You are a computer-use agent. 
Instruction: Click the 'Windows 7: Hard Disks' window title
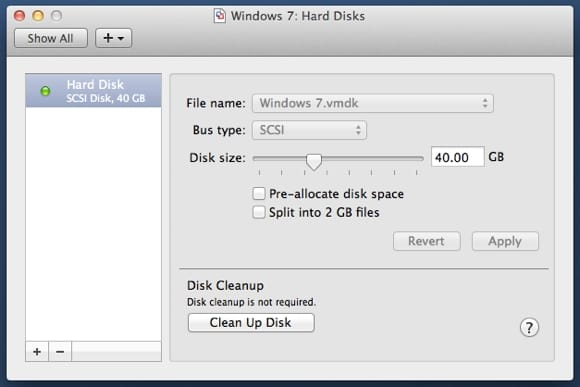click(x=298, y=16)
